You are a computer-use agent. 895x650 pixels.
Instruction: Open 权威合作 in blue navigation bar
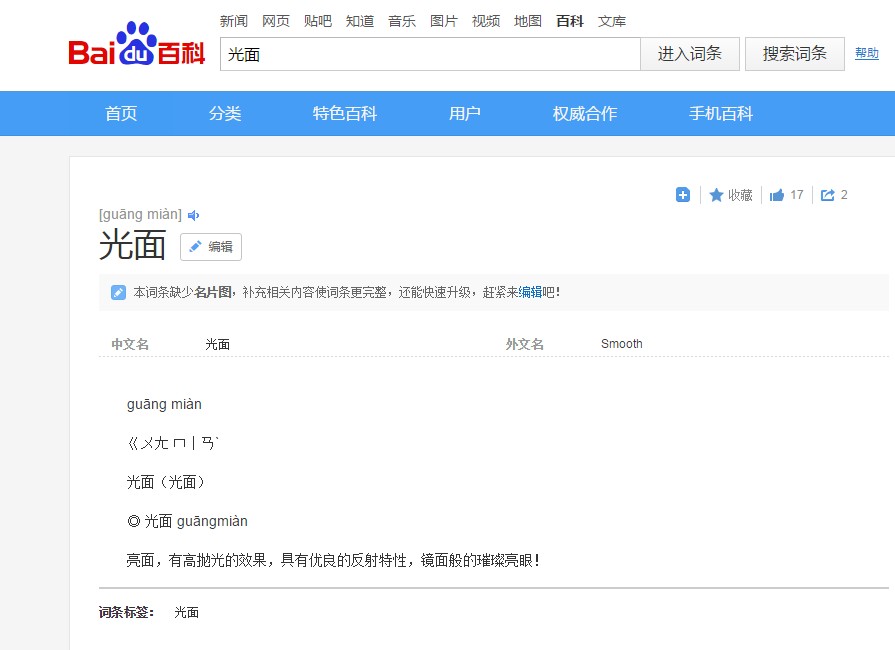(585, 114)
